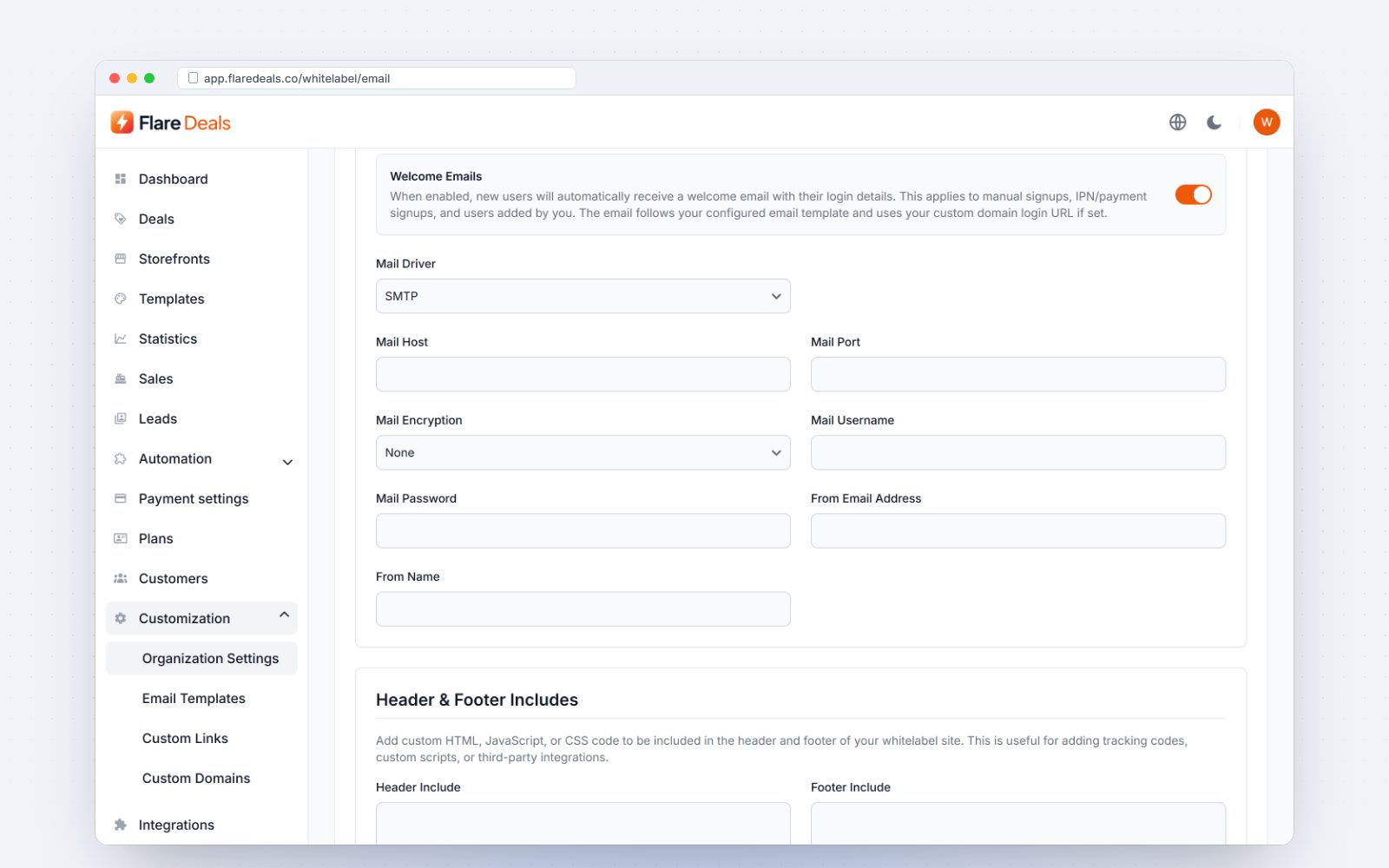This screenshot has width=1389, height=868.
Task: Click the Integrations puzzle icon
Action: coord(121,825)
